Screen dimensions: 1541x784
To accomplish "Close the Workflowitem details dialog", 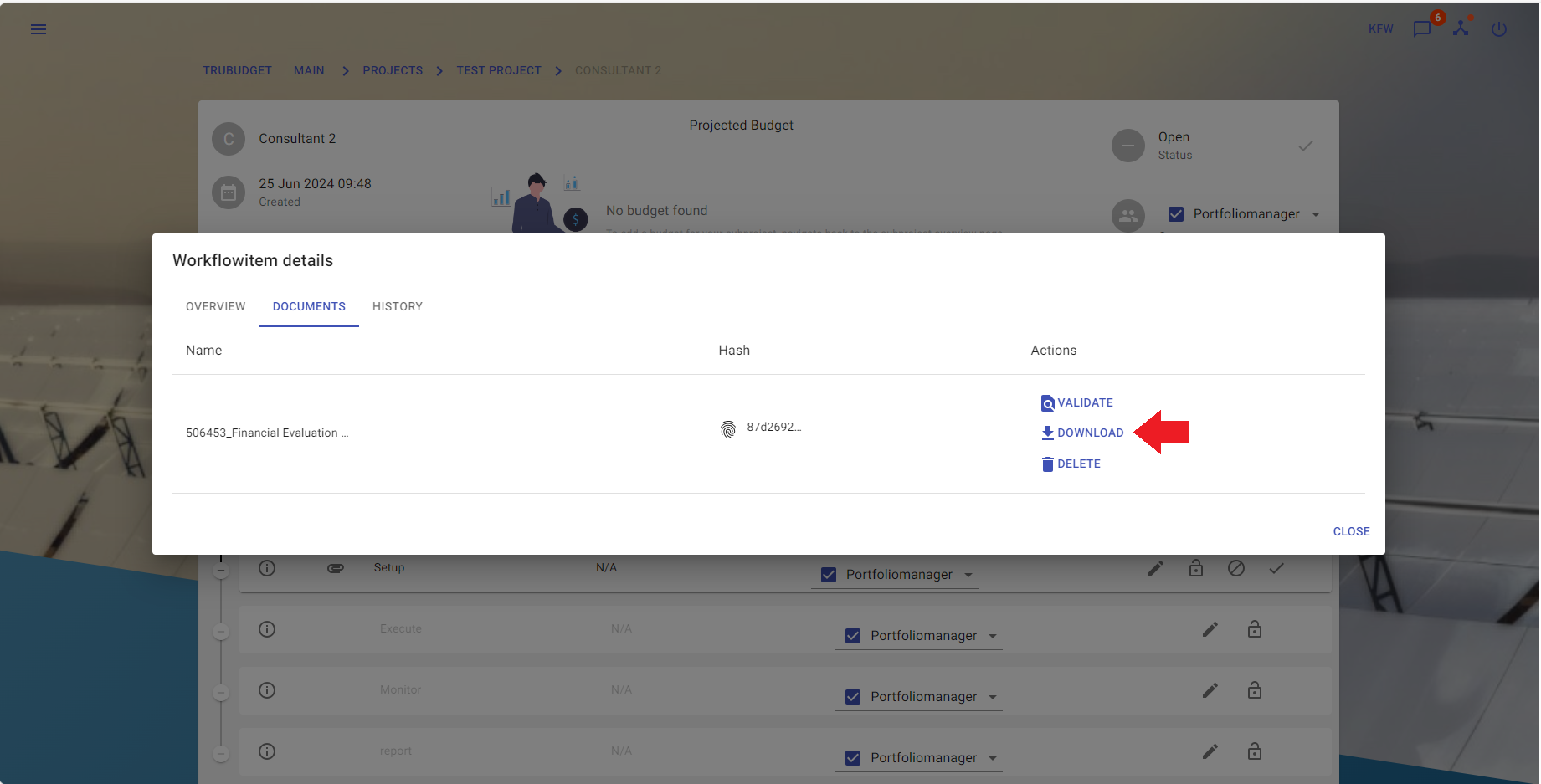I will click(1351, 531).
